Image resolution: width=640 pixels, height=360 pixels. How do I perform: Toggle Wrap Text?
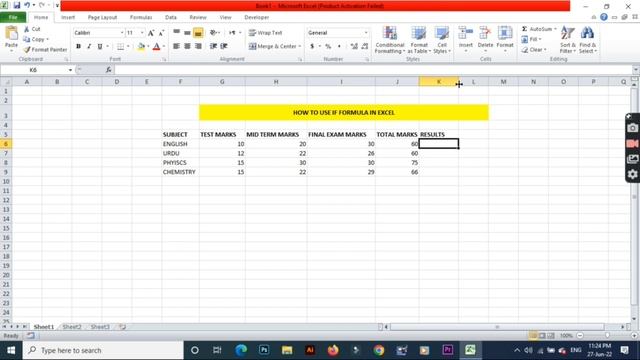[266, 33]
